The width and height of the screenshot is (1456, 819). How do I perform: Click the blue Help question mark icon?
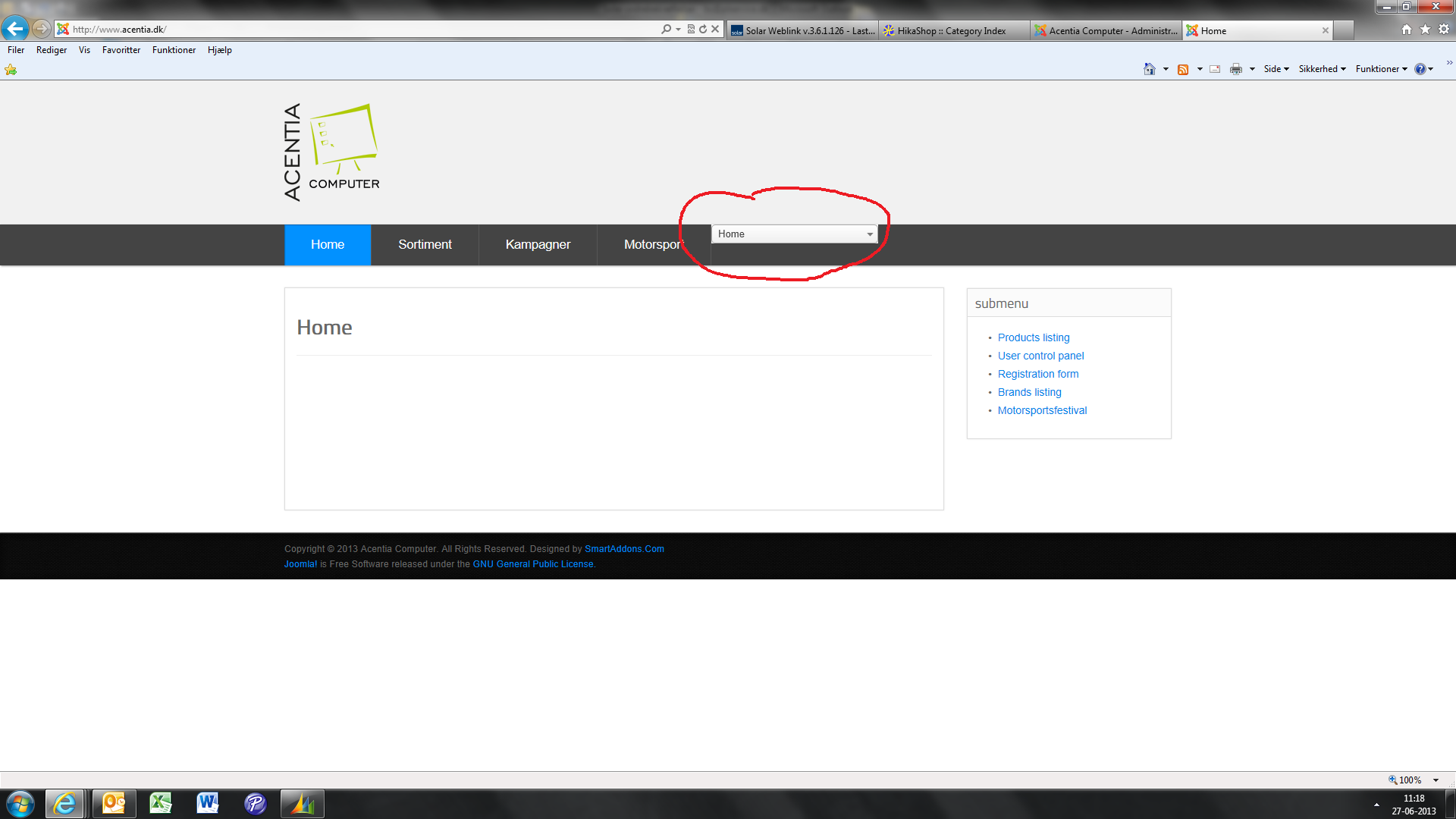[1420, 69]
